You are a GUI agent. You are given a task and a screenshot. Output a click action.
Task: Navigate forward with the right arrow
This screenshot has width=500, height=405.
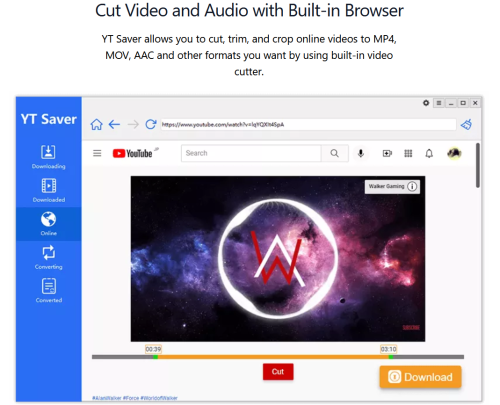coord(133,125)
